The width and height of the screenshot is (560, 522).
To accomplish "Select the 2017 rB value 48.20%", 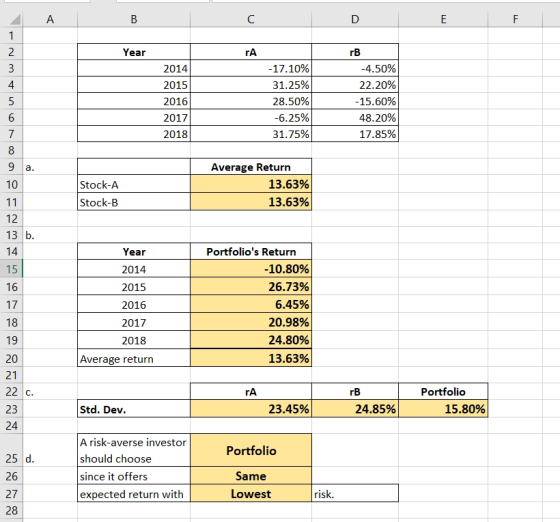I will [355, 117].
